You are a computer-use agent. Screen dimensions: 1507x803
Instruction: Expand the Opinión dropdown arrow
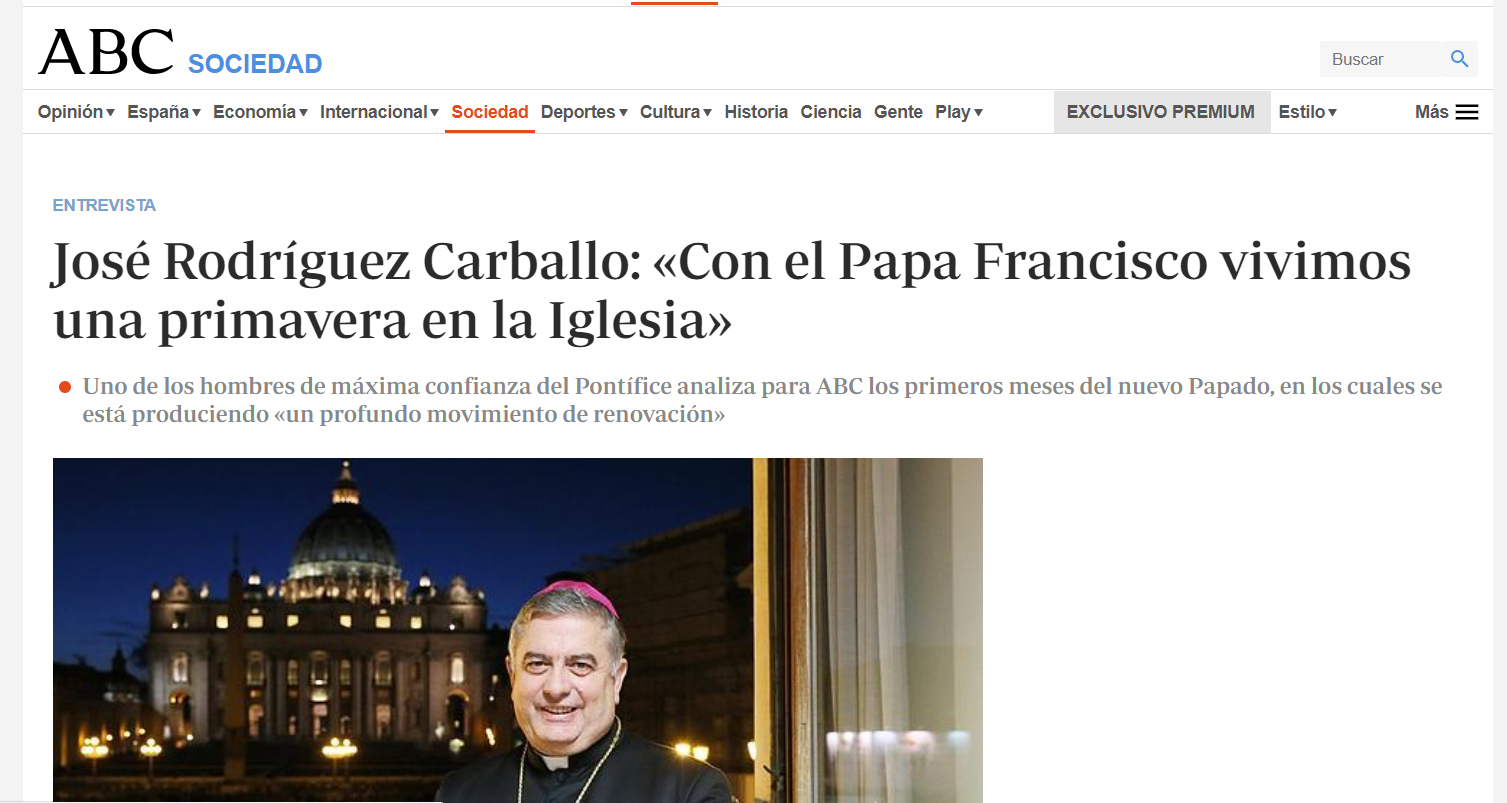(x=110, y=113)
